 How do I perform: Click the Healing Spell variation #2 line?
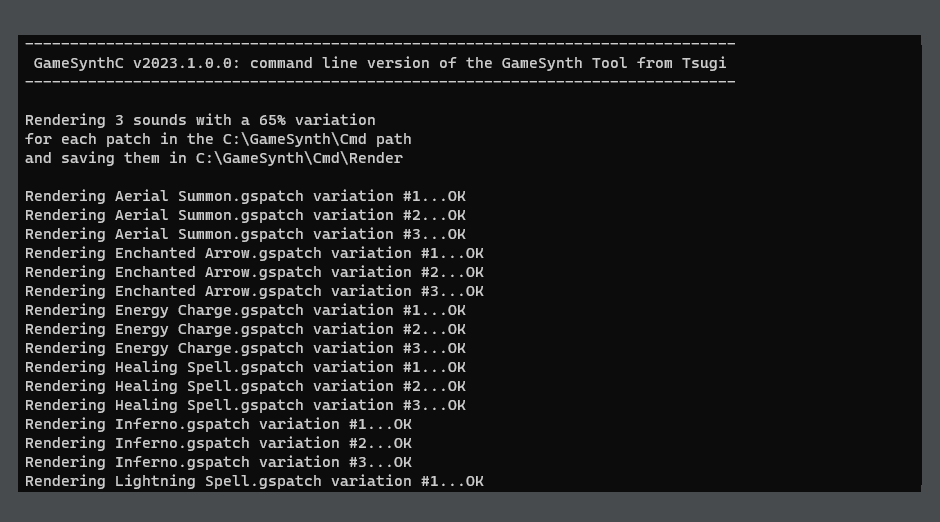point(245,386)
